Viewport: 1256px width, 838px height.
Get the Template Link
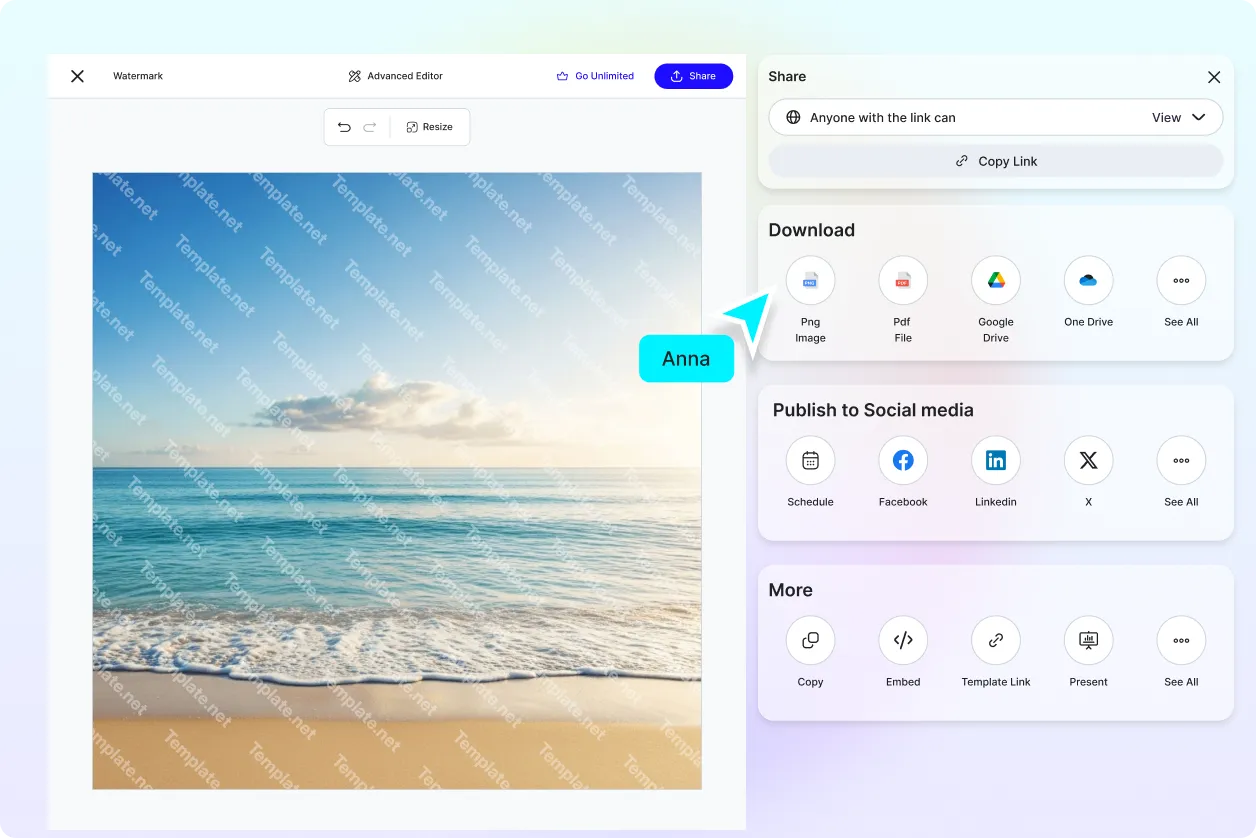pos(996,641)
